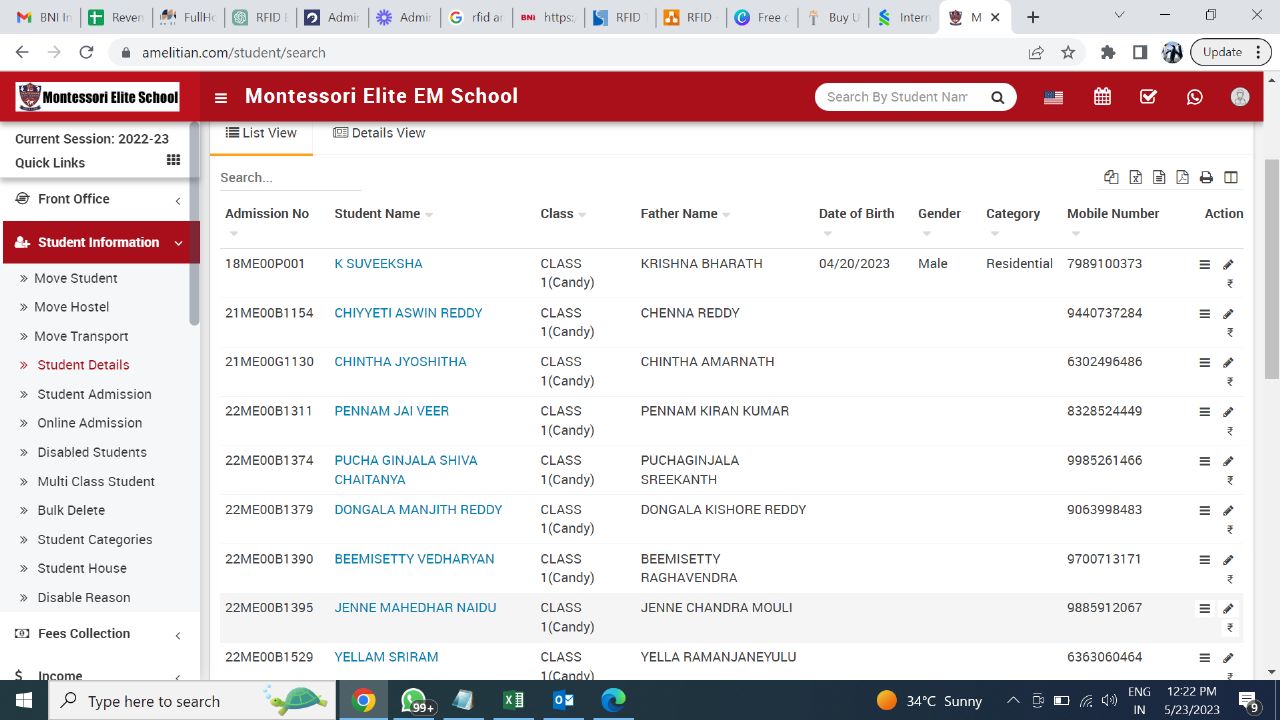Viewport: 1280px width, 720px height.
Task: Open the rupee fees icon for CHIYYETI ASWIN REDDY
Action: click(x=1229, y=333)
